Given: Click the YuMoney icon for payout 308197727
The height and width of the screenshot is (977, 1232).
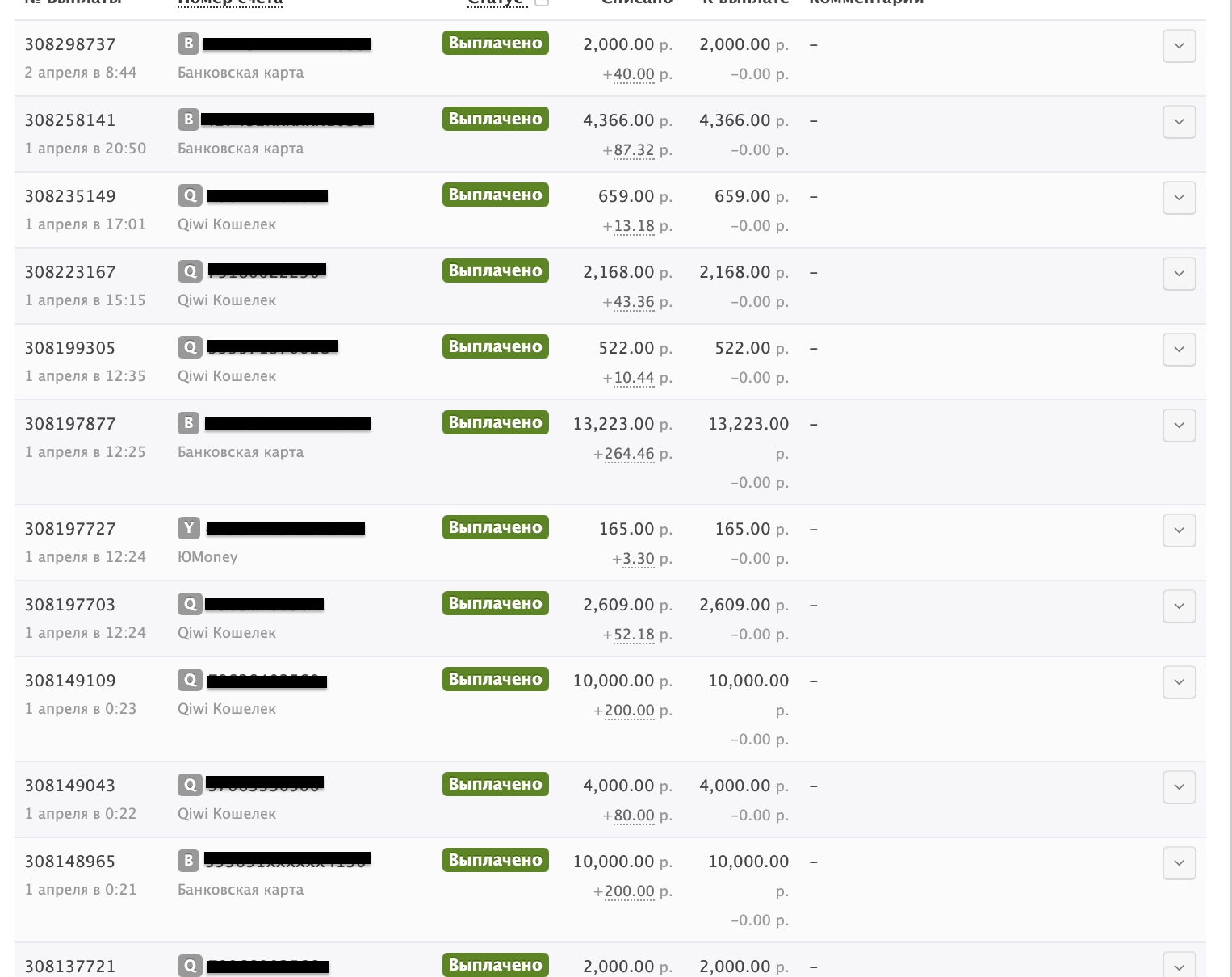Looking at the screenshot, I should tap(188, 528).
